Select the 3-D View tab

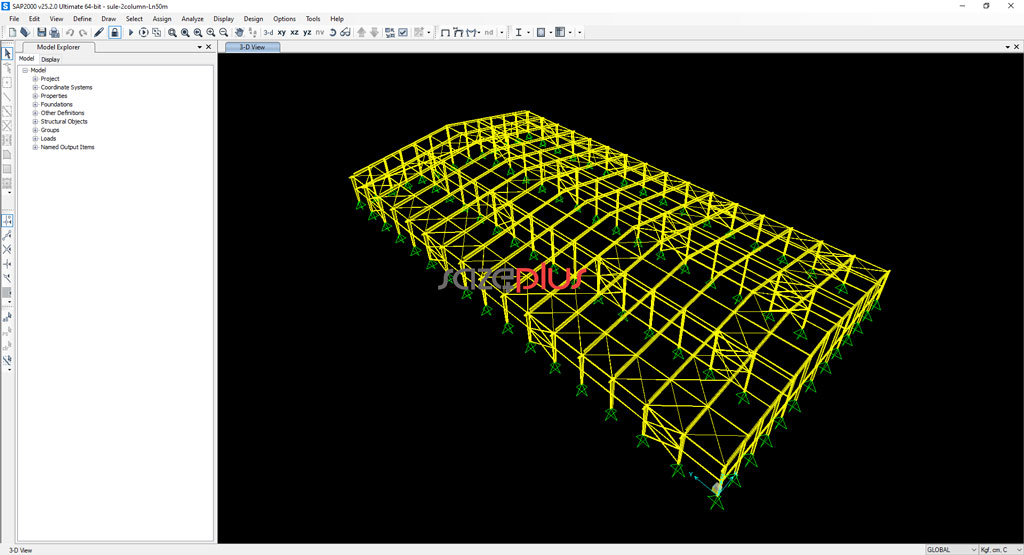coord(253,47)
